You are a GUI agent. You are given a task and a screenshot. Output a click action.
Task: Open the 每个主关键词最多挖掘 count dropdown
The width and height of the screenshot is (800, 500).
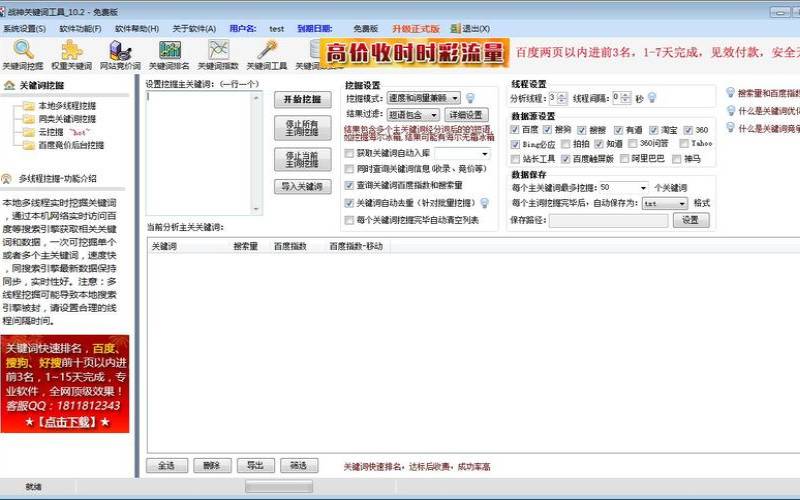coord(623,188)
